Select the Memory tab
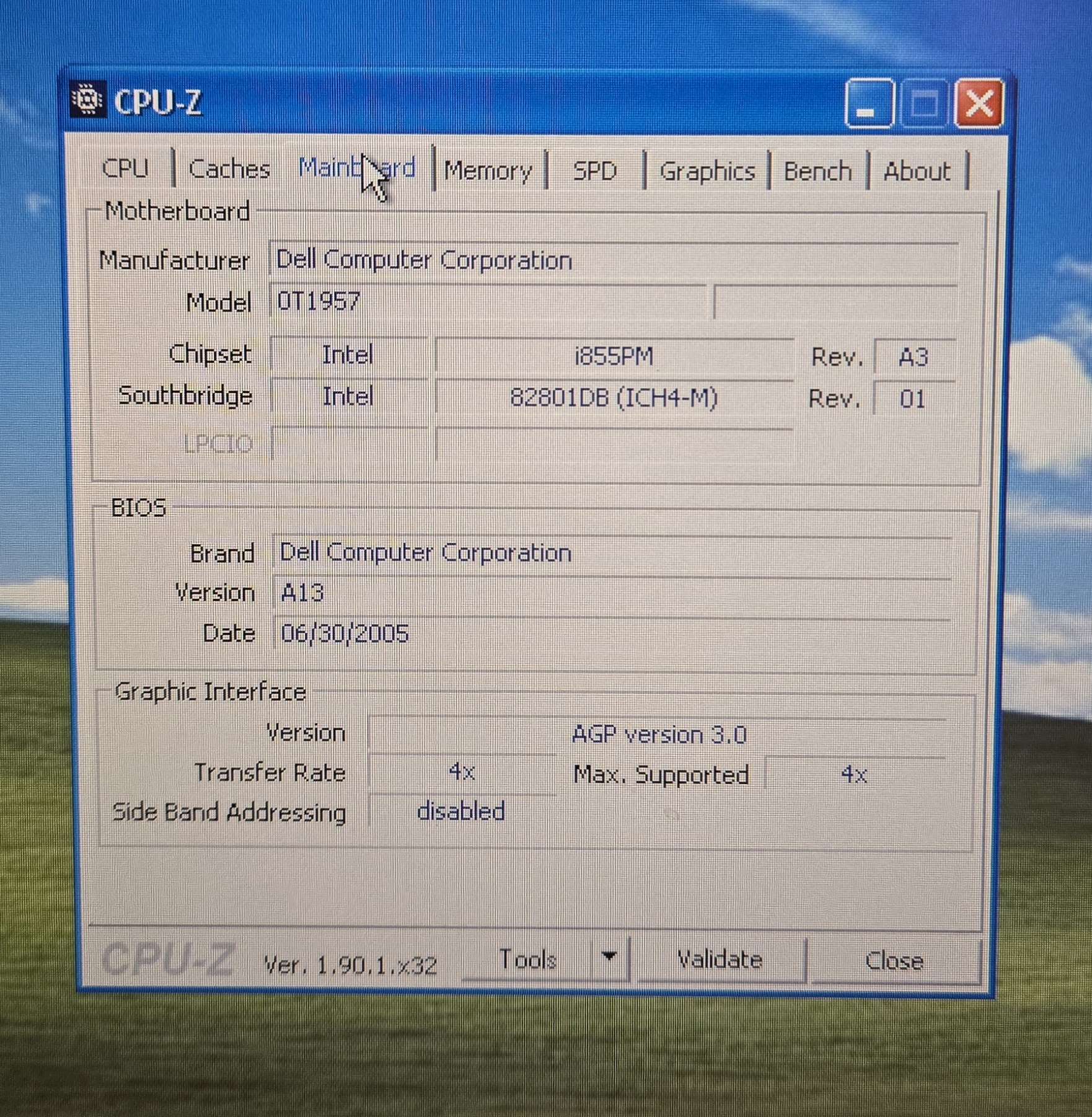 click(x=488, y=170)
